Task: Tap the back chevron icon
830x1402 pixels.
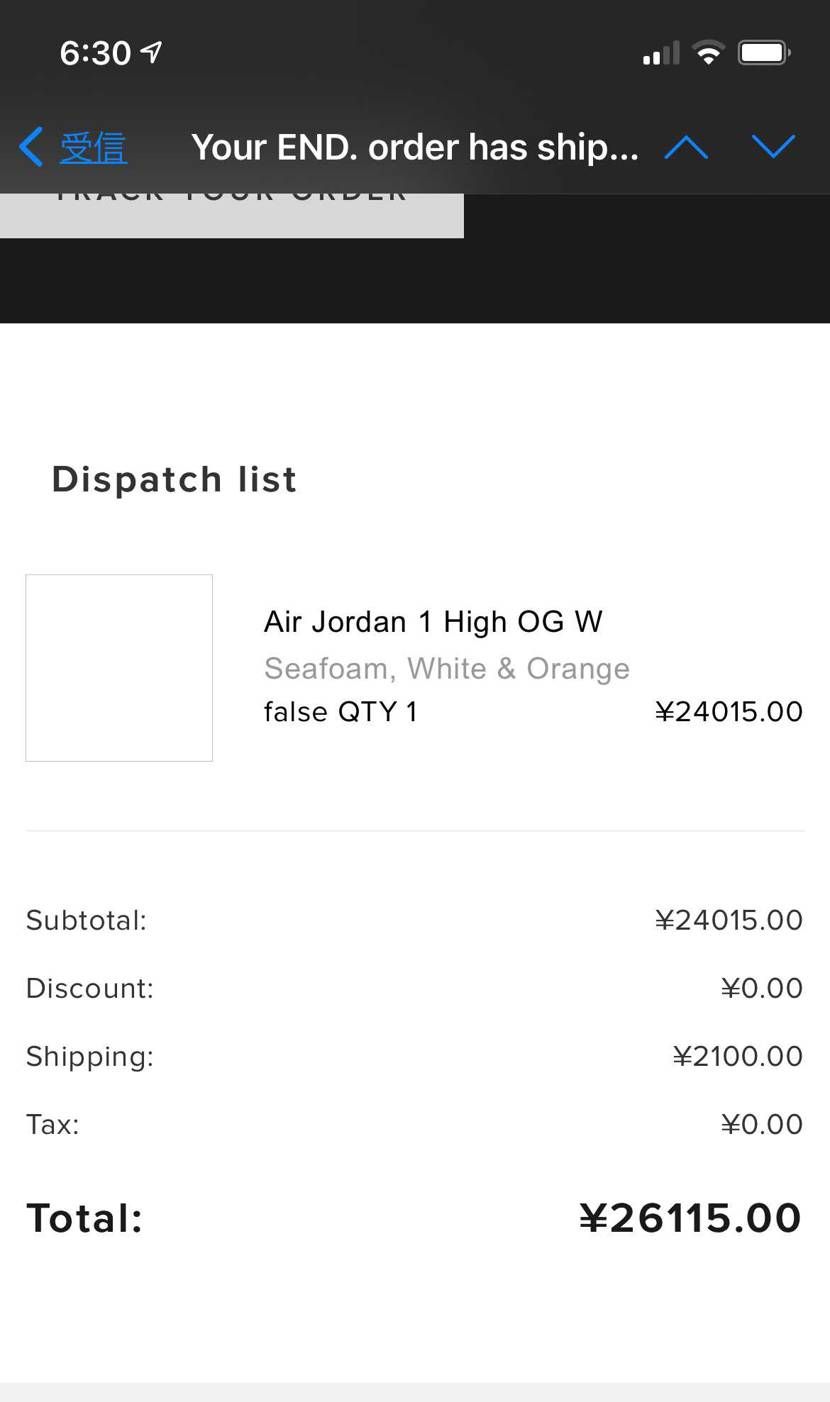Action: click(31, 147)
